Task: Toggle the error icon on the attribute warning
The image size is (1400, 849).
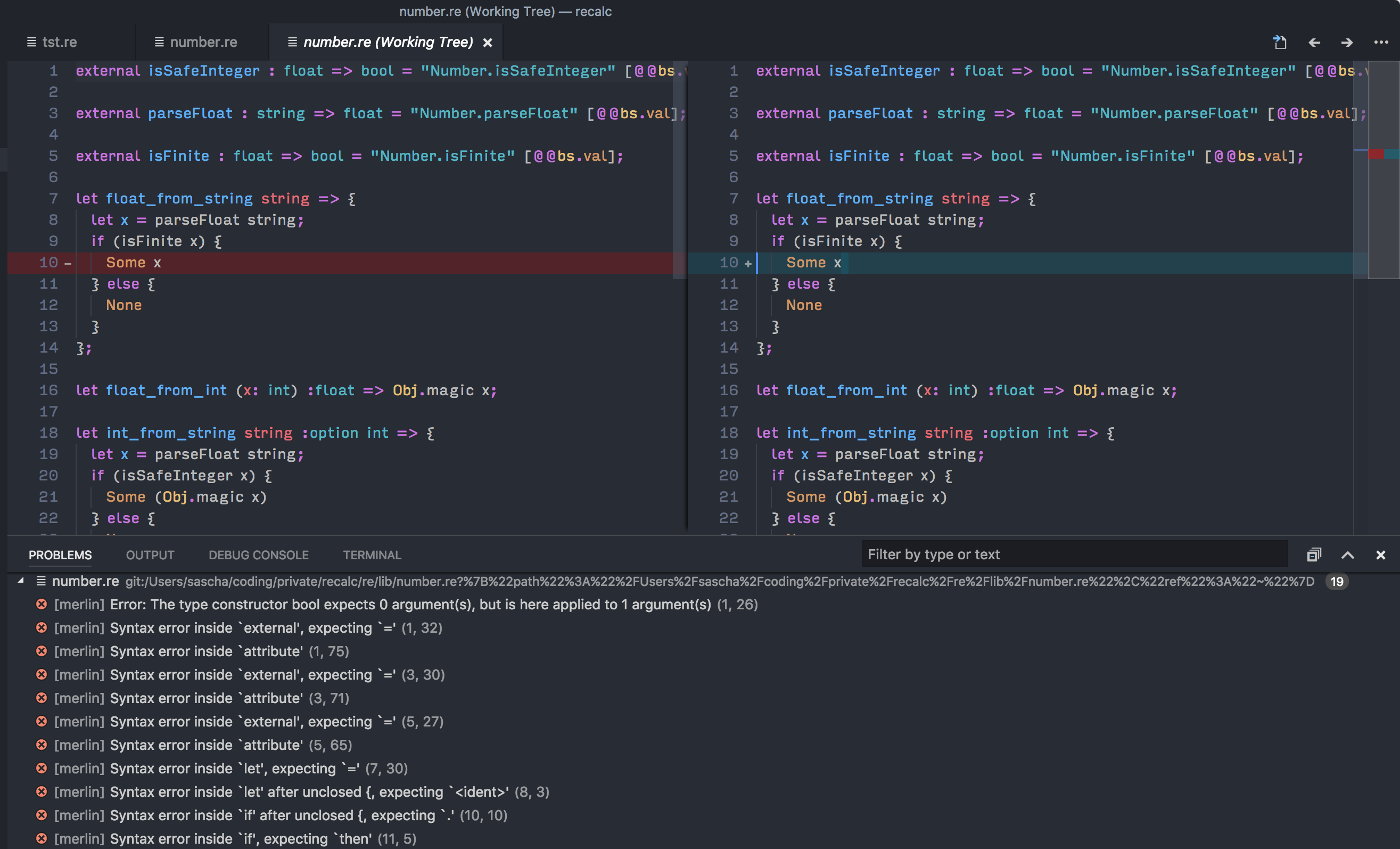Action: pyautogui.click(x=42, y=651)
